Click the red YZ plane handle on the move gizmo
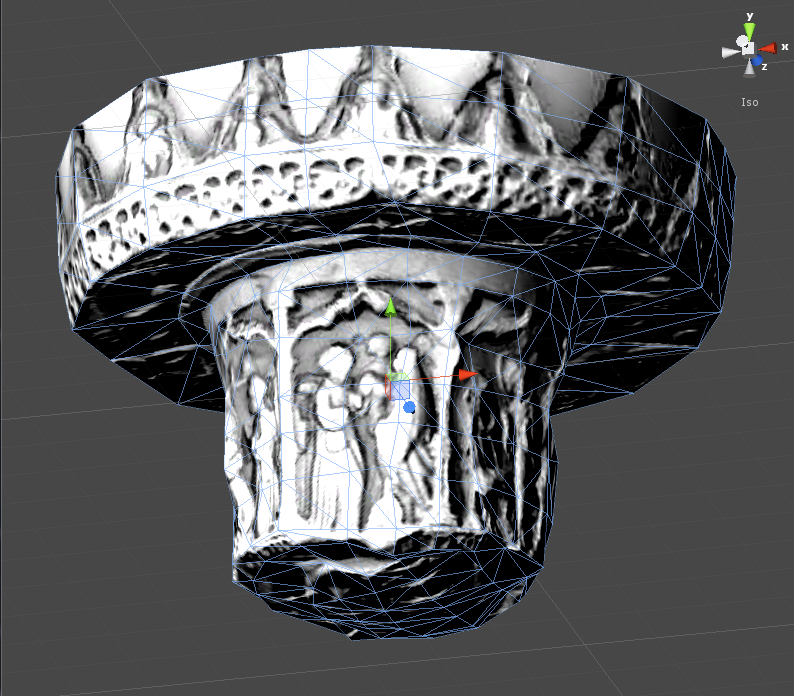794x696 pixels. pyautogui.click(x=388, y=389)
